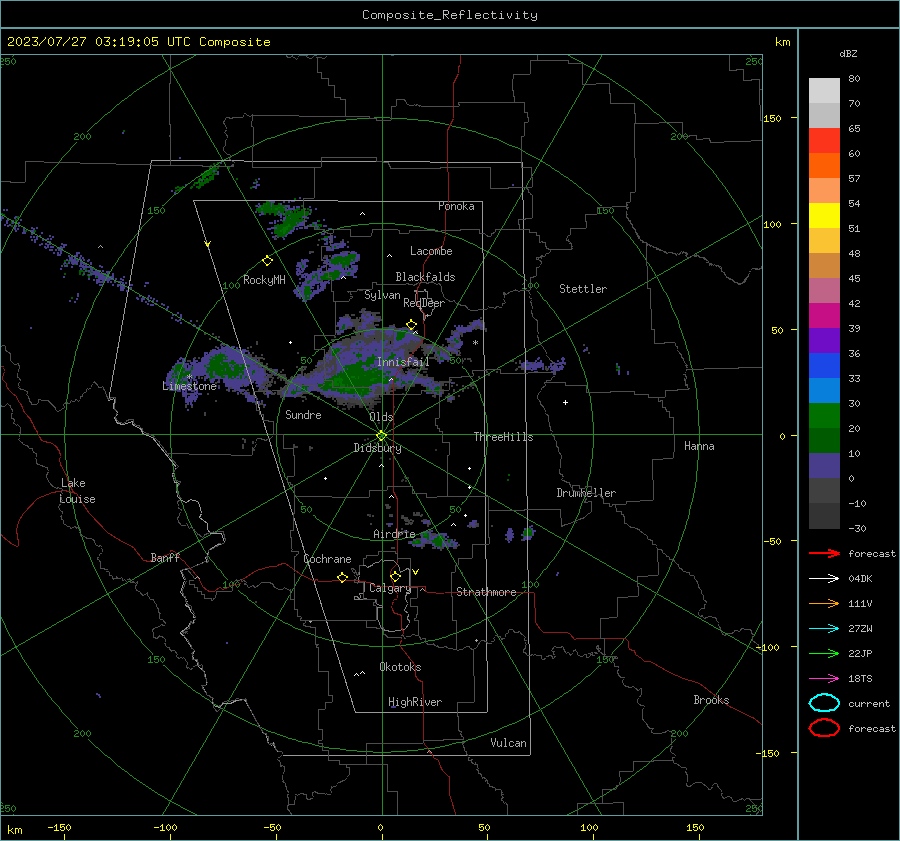
Task: Click the yellow diamond marker at the radar center above Didsbury
Action: [382, 436]
